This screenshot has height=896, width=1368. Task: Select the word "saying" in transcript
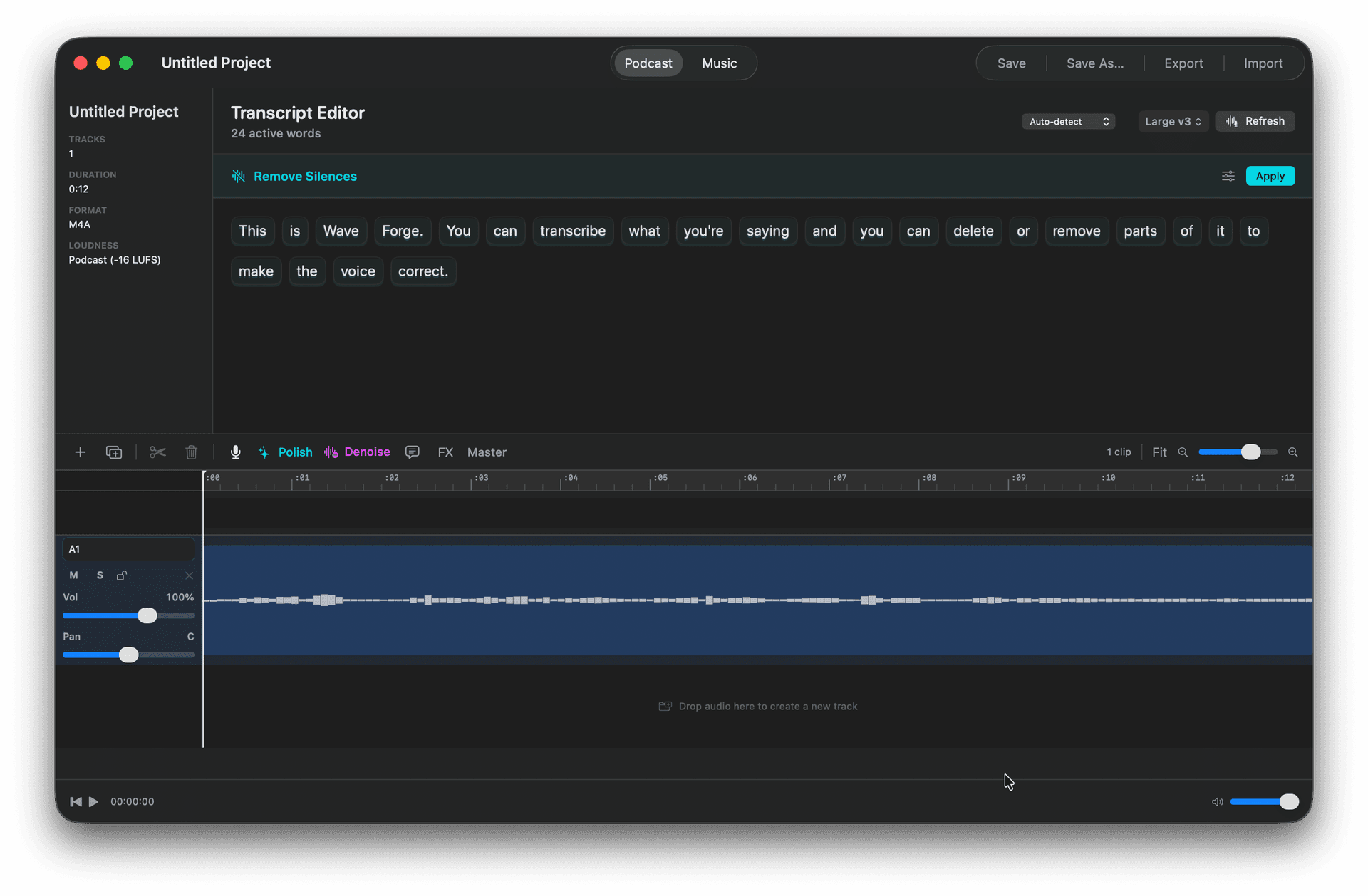click(767, 231)
